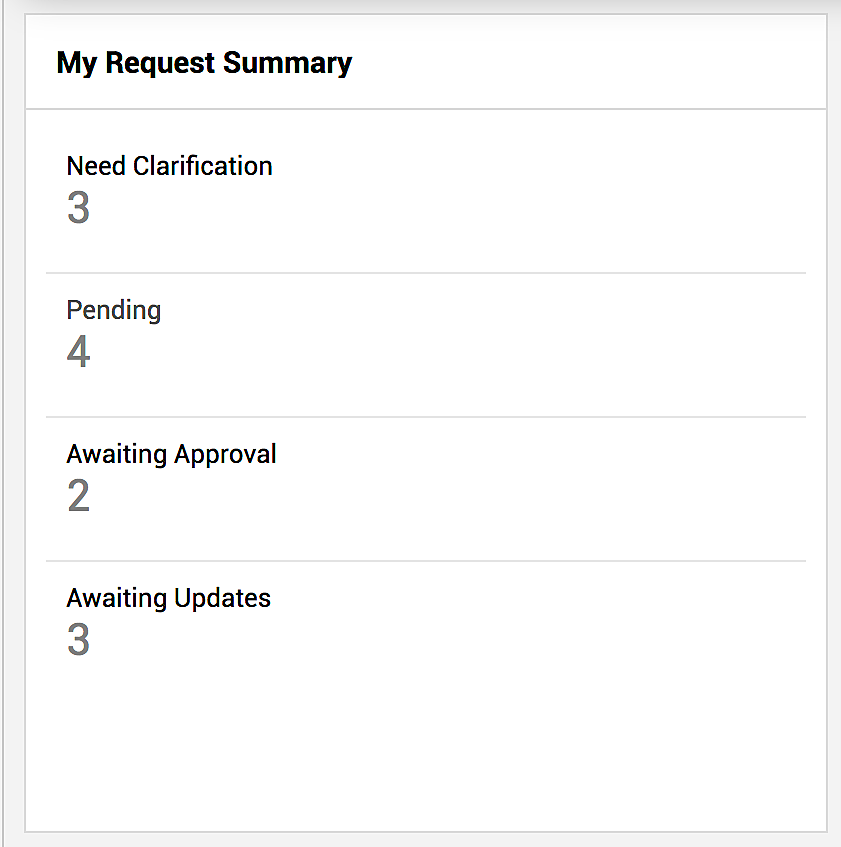The image size is (841, 847).
Task: Click divider between Pending and Awaiting Approval
Action: point(425,416)
